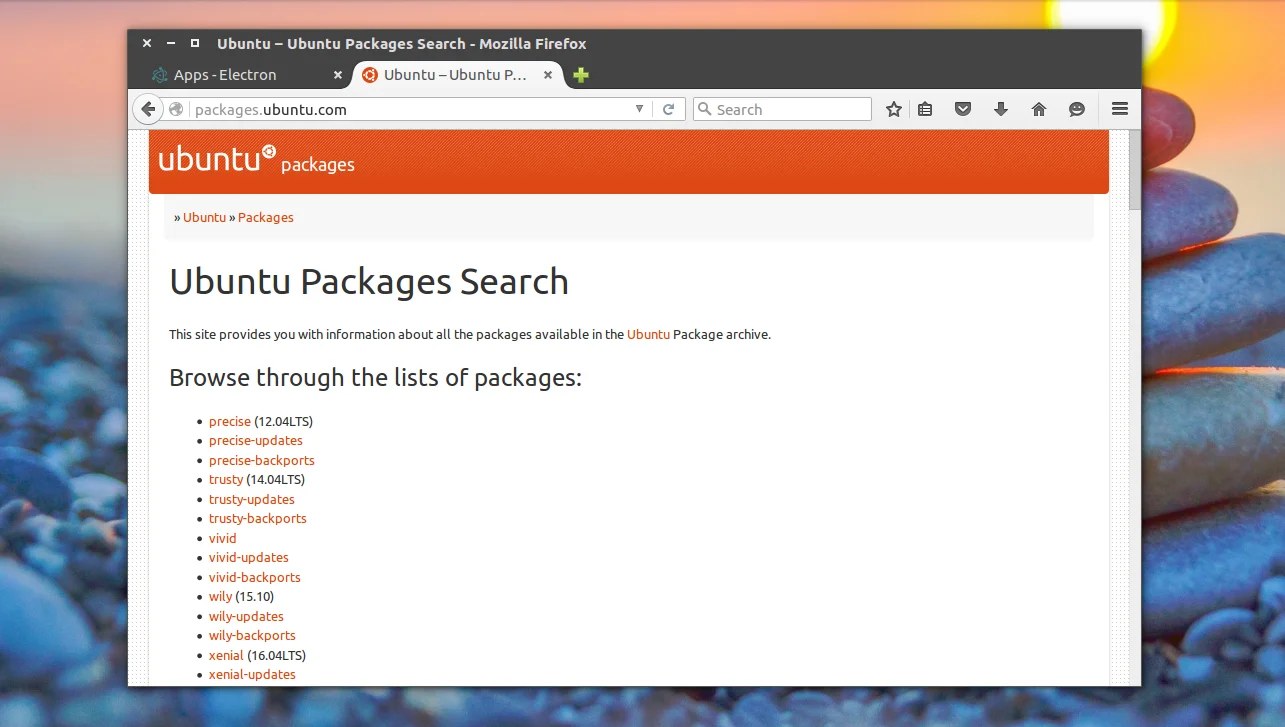Follow the Ubuntu breadcrumb link
Viewport: 1285px width, 727px height.
click(x=204, y=217)
